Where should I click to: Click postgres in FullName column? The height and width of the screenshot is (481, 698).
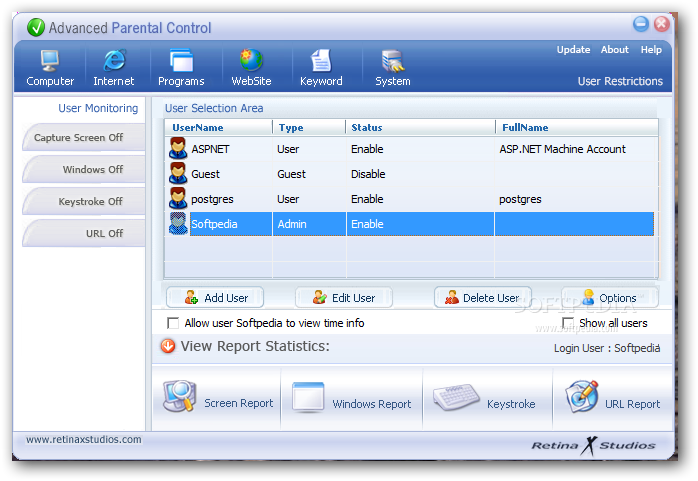(x=520, y=199)
